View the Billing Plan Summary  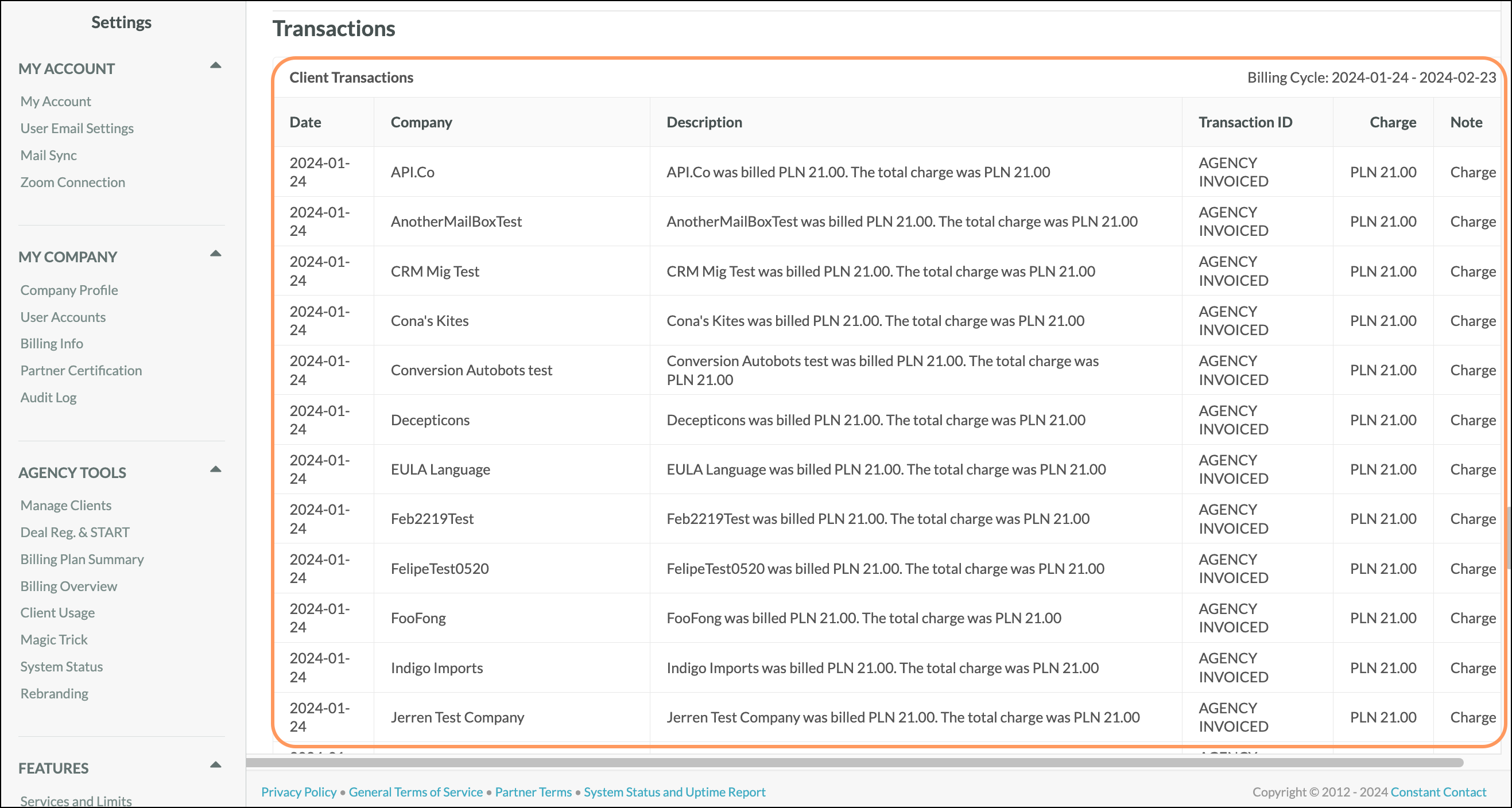82,559
